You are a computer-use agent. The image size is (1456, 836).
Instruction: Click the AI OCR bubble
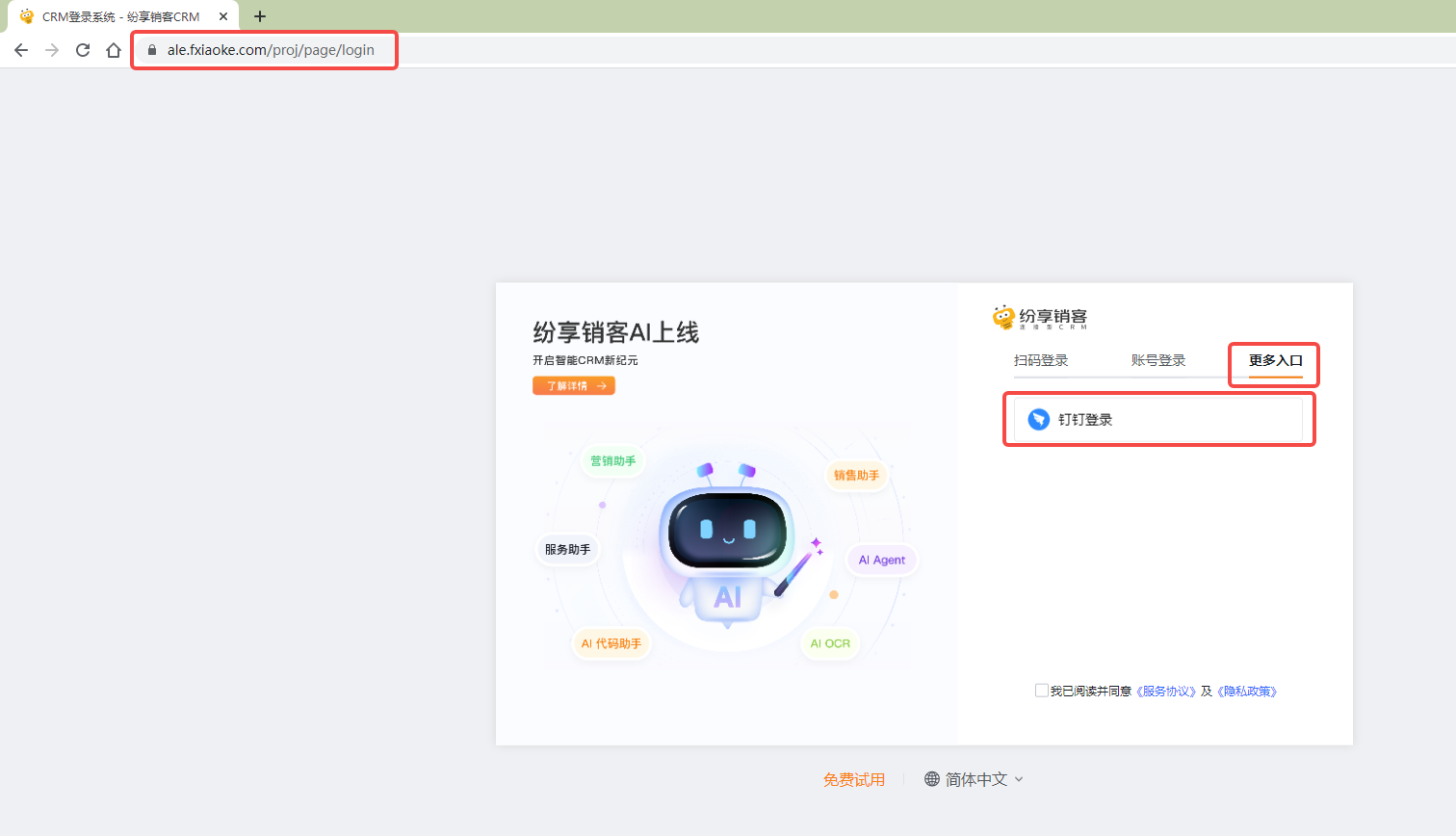(830, 643)
